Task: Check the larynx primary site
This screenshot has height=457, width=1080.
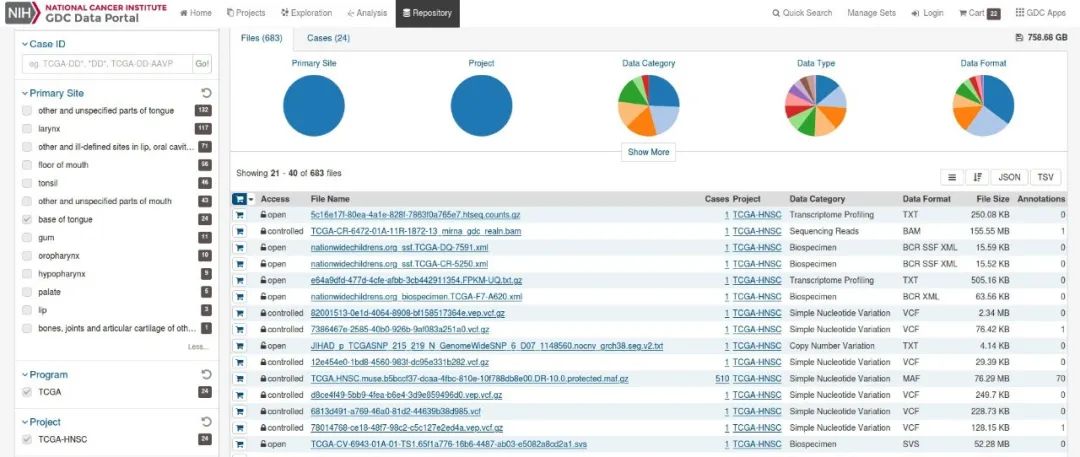Action: pyautogui.click(x=27, y=129)
